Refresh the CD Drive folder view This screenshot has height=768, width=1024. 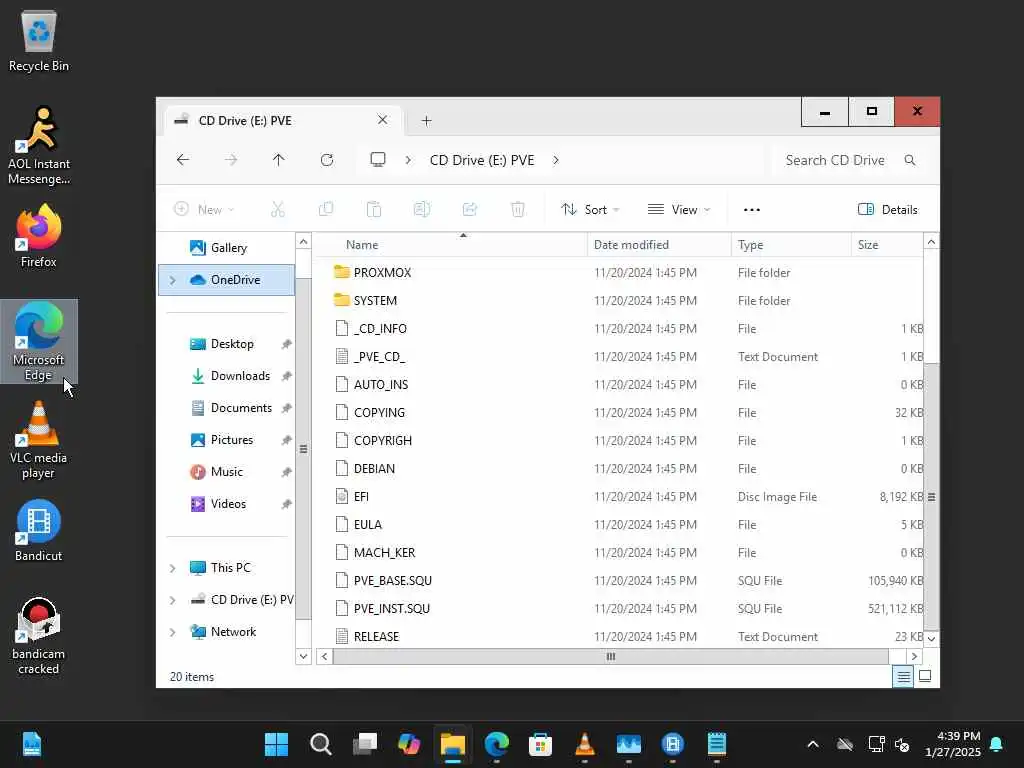coord(327,160)
